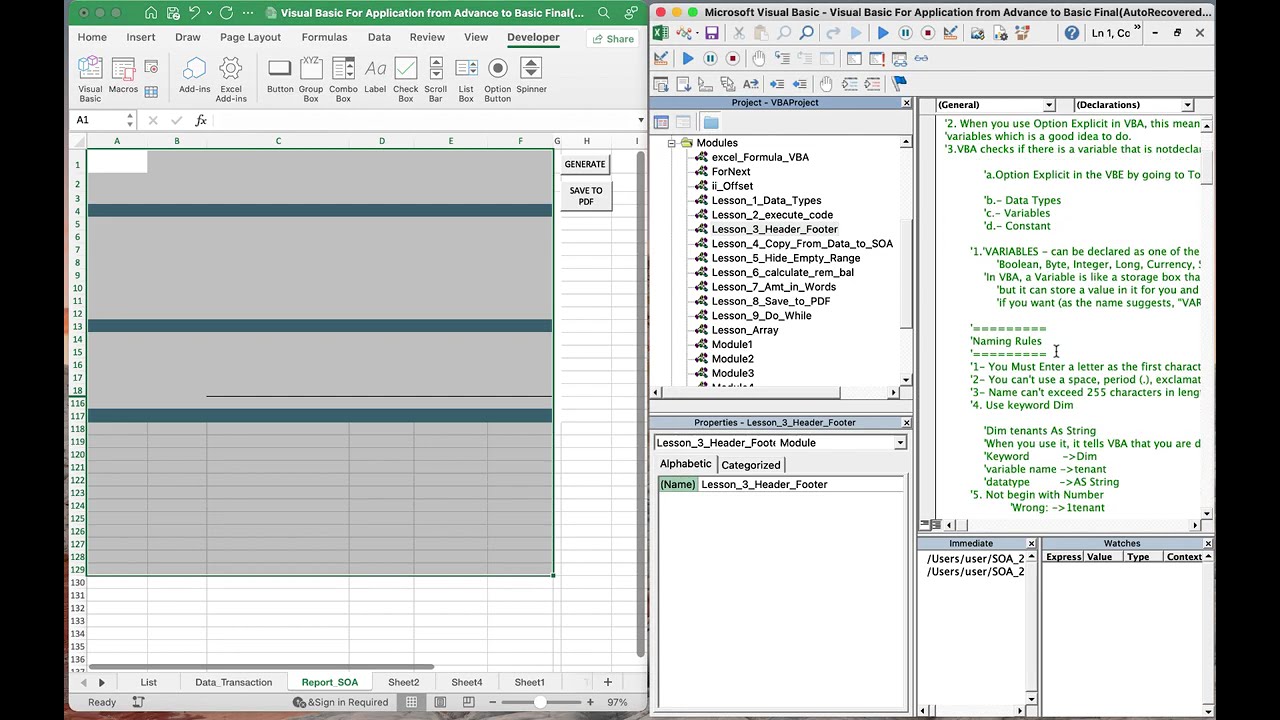Run macro with top toolbar play button
The width and height of the screenshot is (1280, 720).
(883, 33)
